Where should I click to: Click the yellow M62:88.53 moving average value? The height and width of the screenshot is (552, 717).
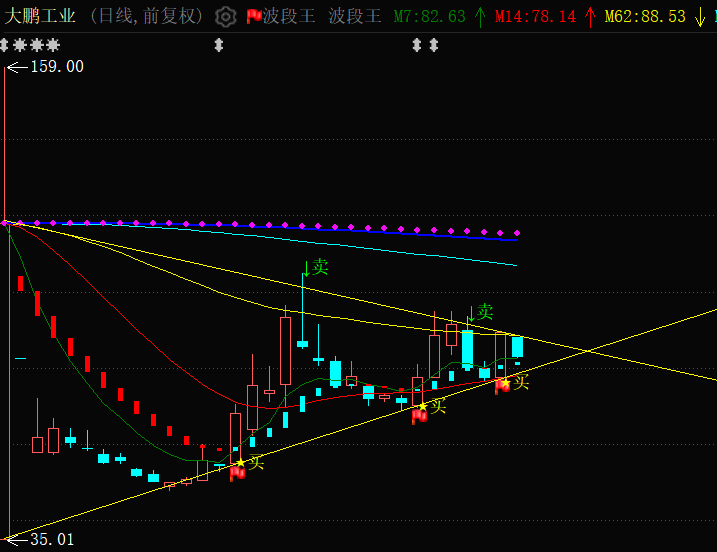pos(645,17)
